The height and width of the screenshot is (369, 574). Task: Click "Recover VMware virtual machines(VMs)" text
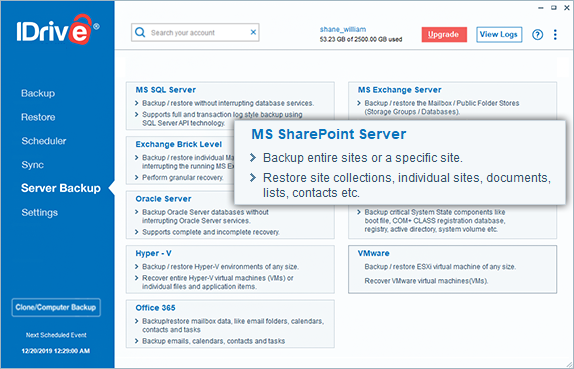coord(426,281)
